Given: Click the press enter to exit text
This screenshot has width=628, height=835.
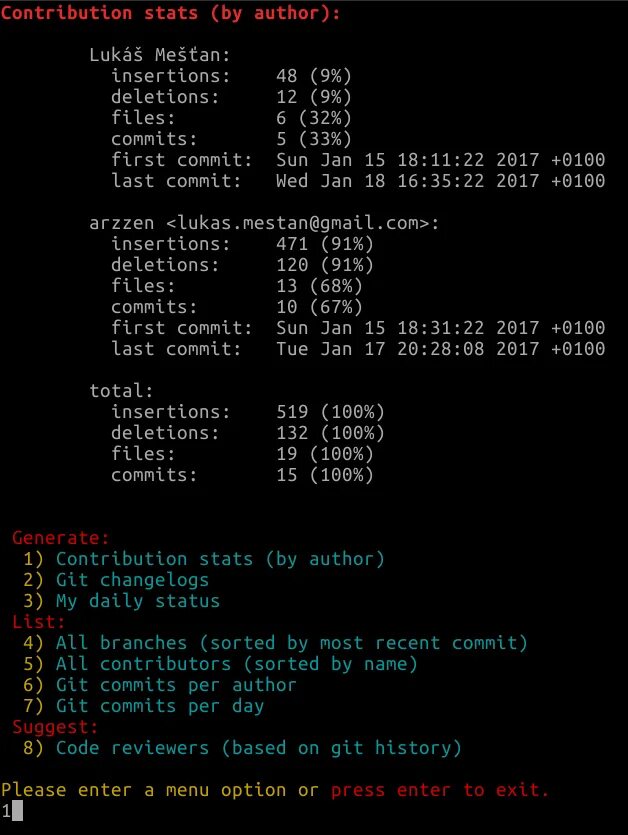Looking at the screenshot, I should pos(439,790).
